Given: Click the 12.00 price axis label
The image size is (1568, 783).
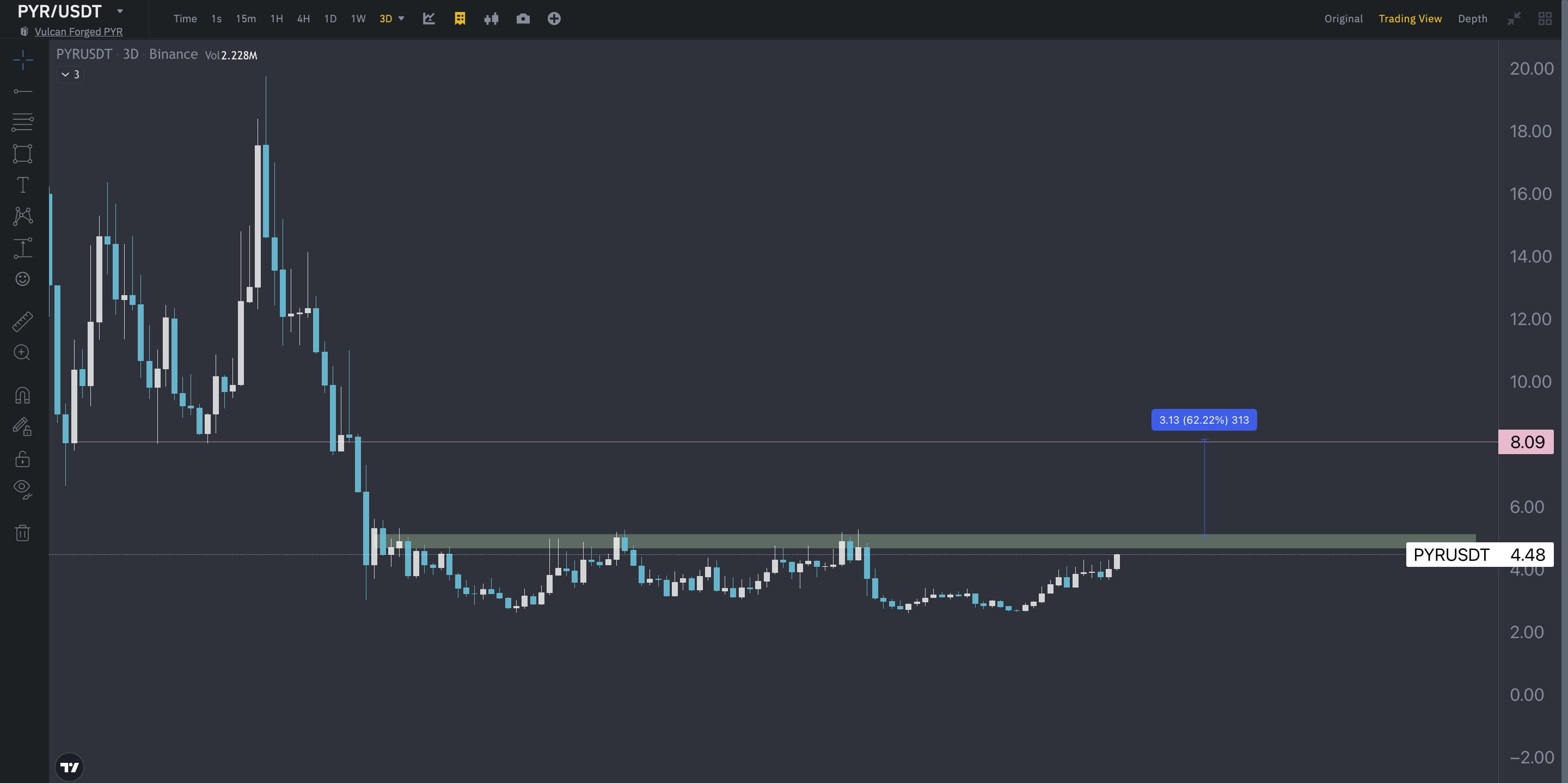Looking at the screenshot, I should (1530, 319).
